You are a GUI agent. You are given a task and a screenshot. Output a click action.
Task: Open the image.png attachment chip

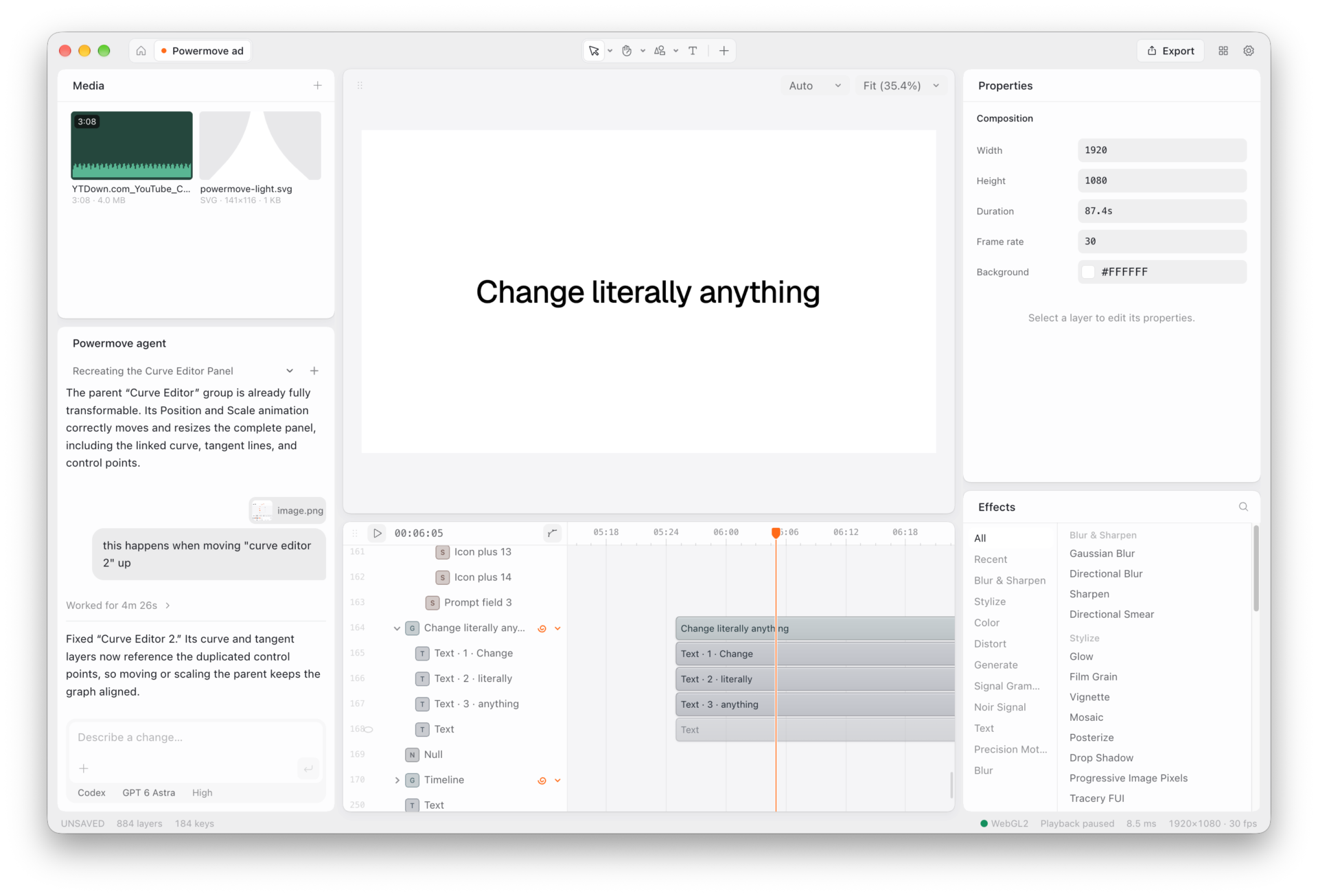(x=287, y=510)
